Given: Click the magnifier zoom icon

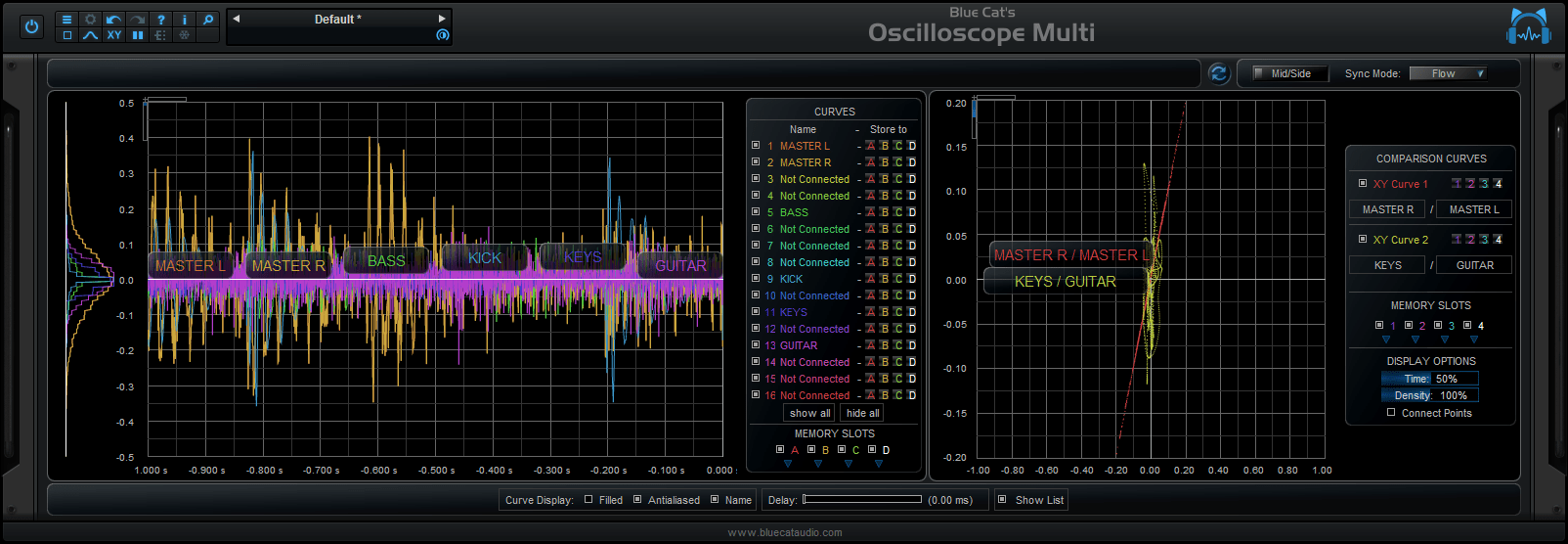Looking at the screenshot, I should coord(208,20).
